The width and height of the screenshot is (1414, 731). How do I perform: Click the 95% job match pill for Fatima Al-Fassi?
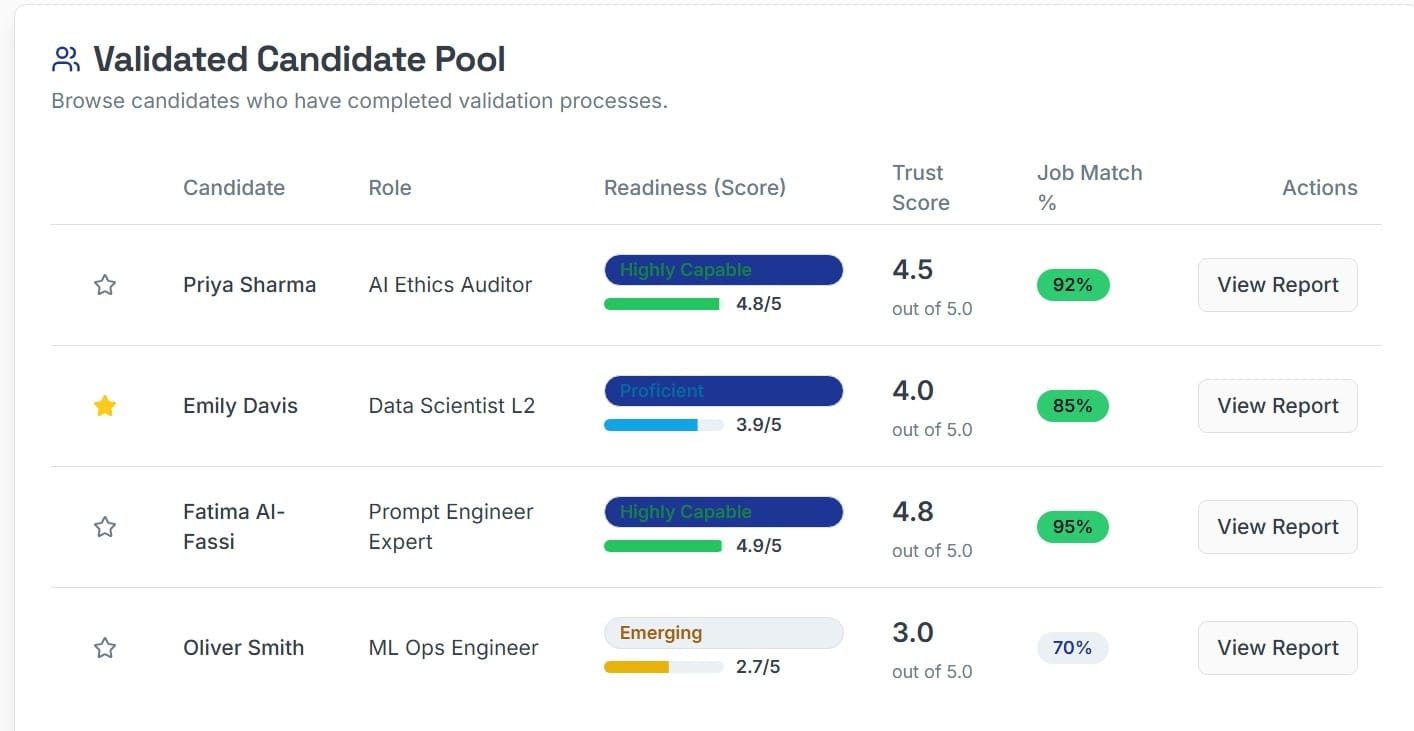point(1072,526)
